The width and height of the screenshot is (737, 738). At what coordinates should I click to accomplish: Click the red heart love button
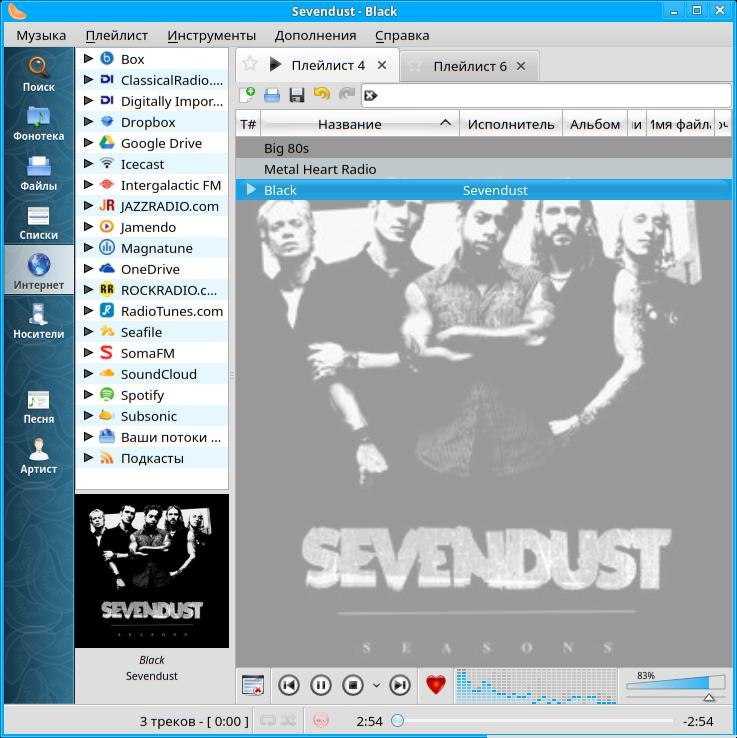pyautogui.click(x=436, y=685)
